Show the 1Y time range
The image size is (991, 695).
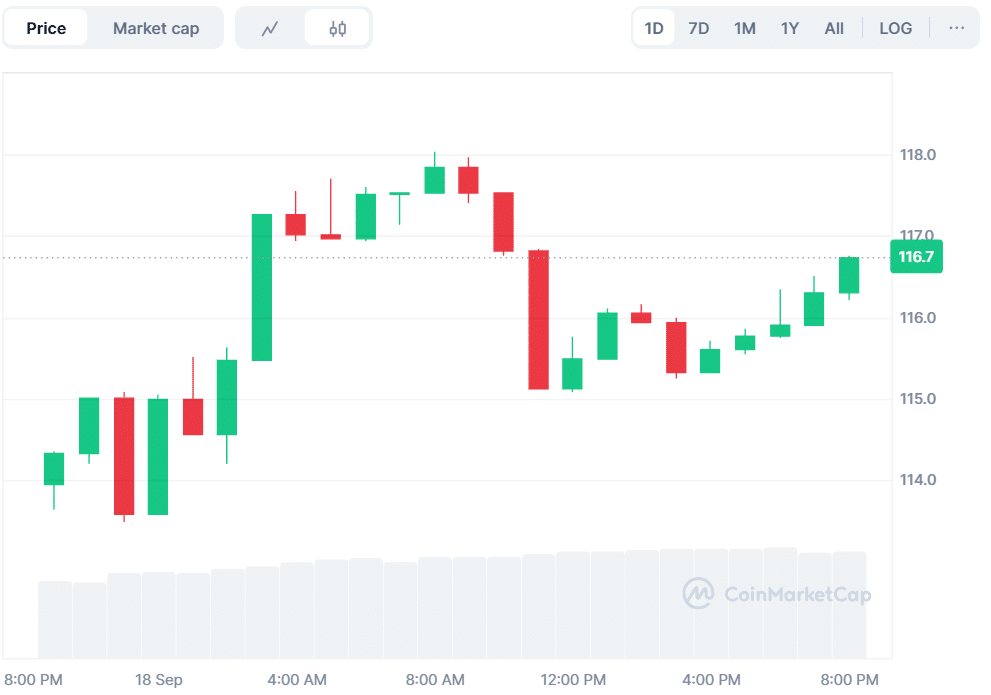tap(790, 28)
